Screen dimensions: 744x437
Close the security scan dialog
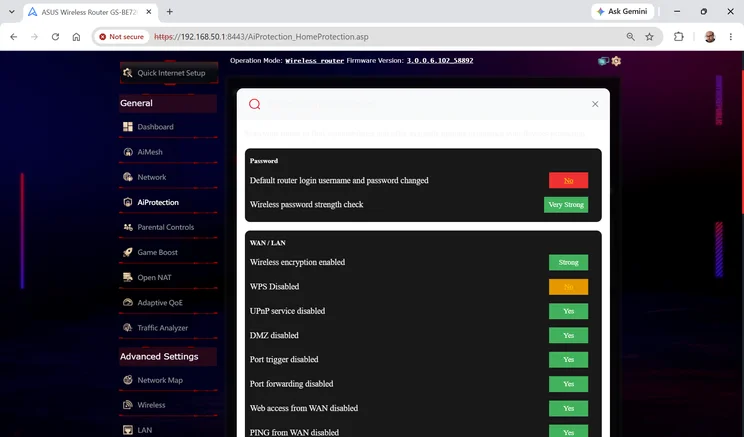(595, 104)
